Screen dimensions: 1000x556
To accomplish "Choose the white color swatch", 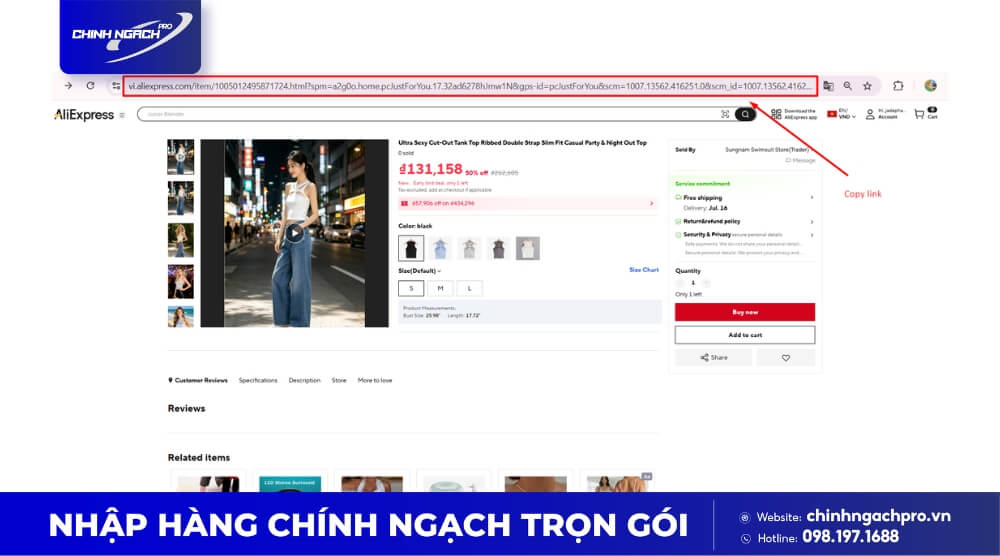I will click(527, 248).
